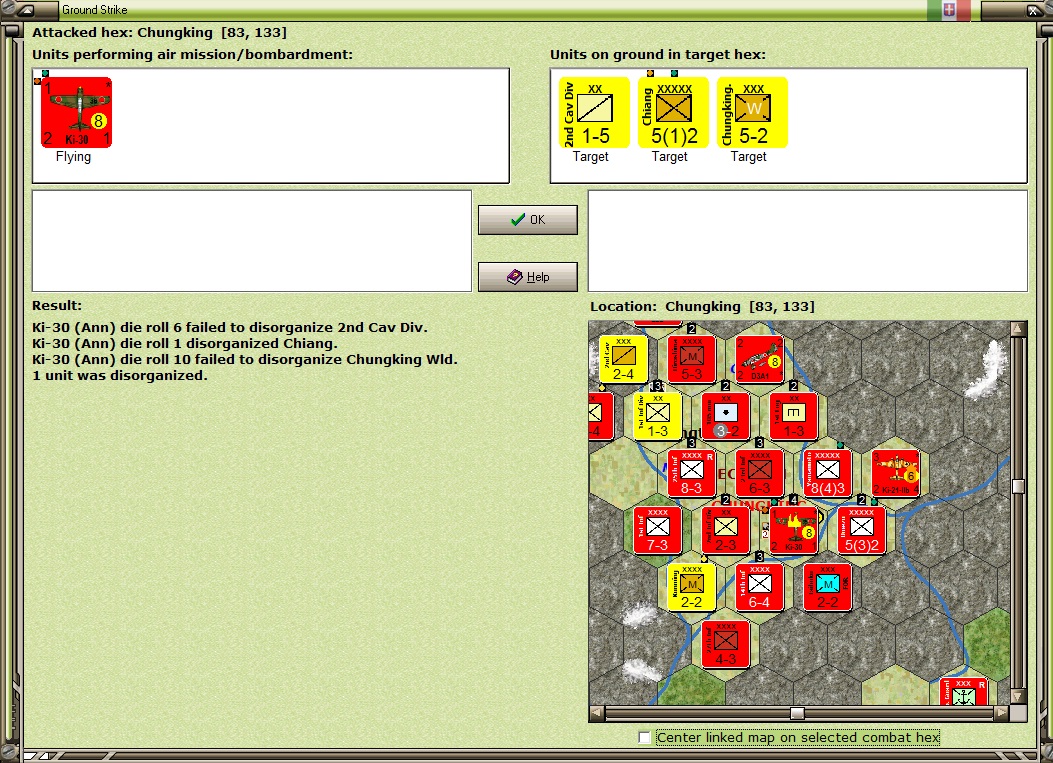Viewport: 1053px width, 763px height.
Task: Click the 4-3 infantry counter at map bottom
Action: tap(725, 644)
